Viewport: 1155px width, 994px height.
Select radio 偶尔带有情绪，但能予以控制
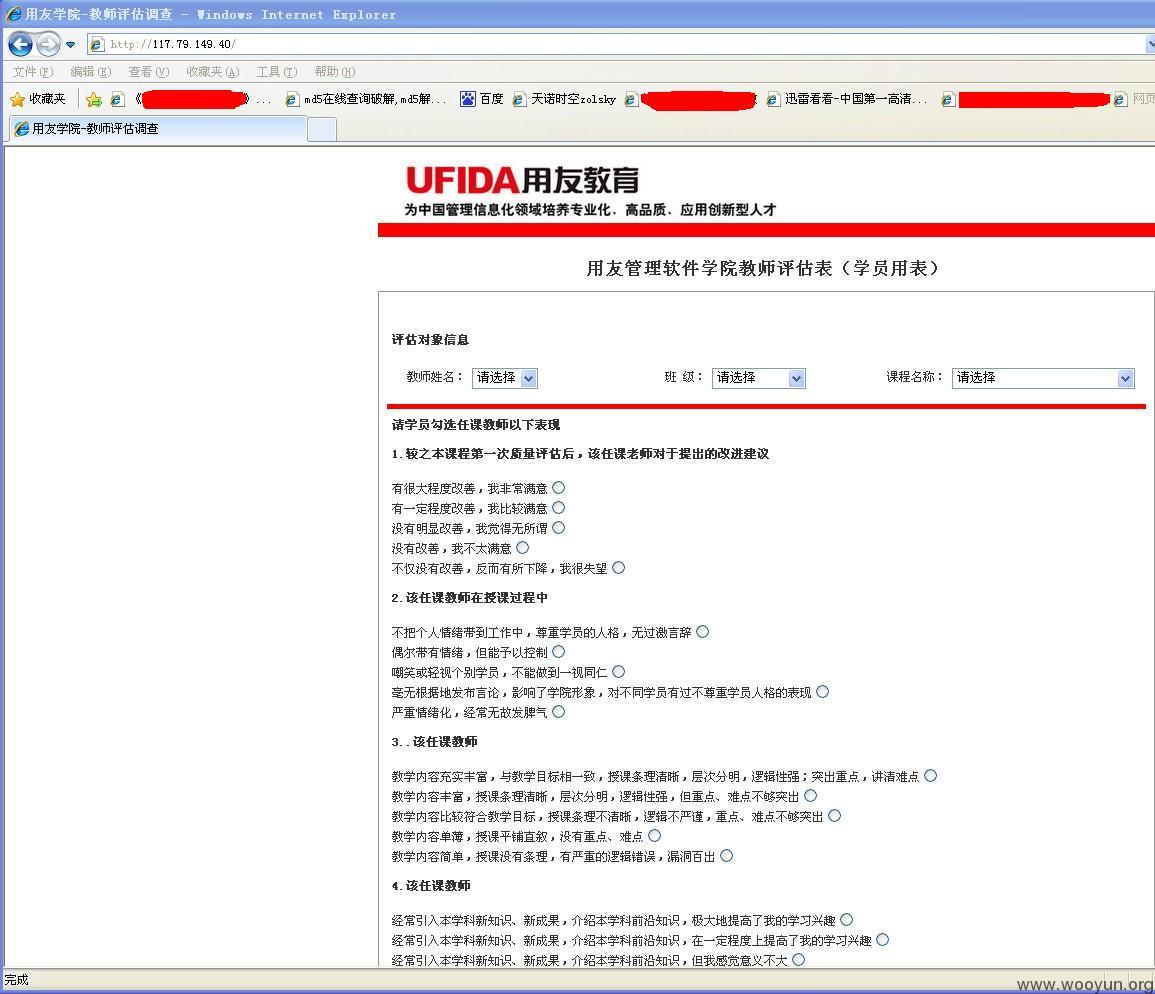pyautogui.click(x=558, y=651)
